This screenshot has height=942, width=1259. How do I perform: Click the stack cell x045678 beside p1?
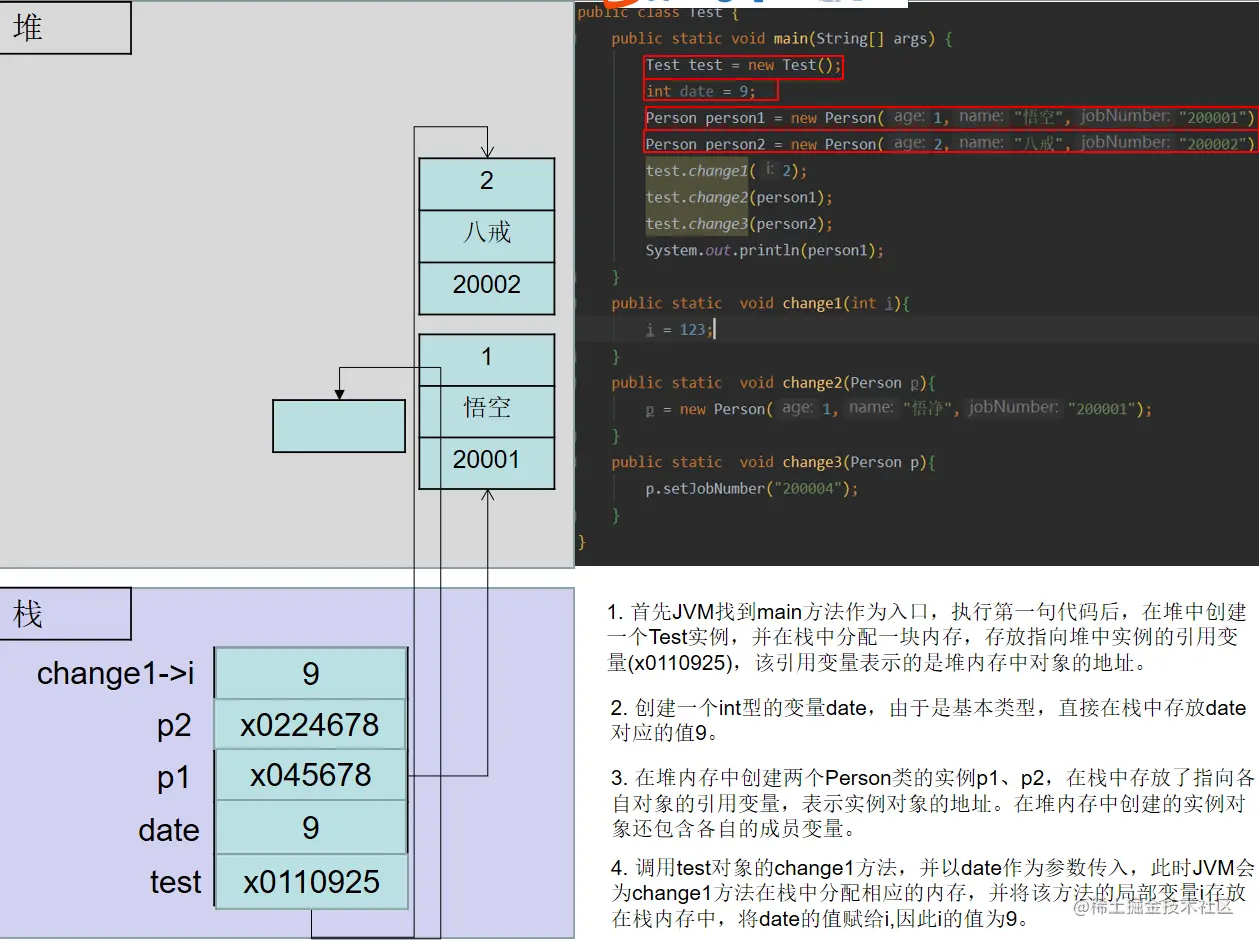(309, 776)
